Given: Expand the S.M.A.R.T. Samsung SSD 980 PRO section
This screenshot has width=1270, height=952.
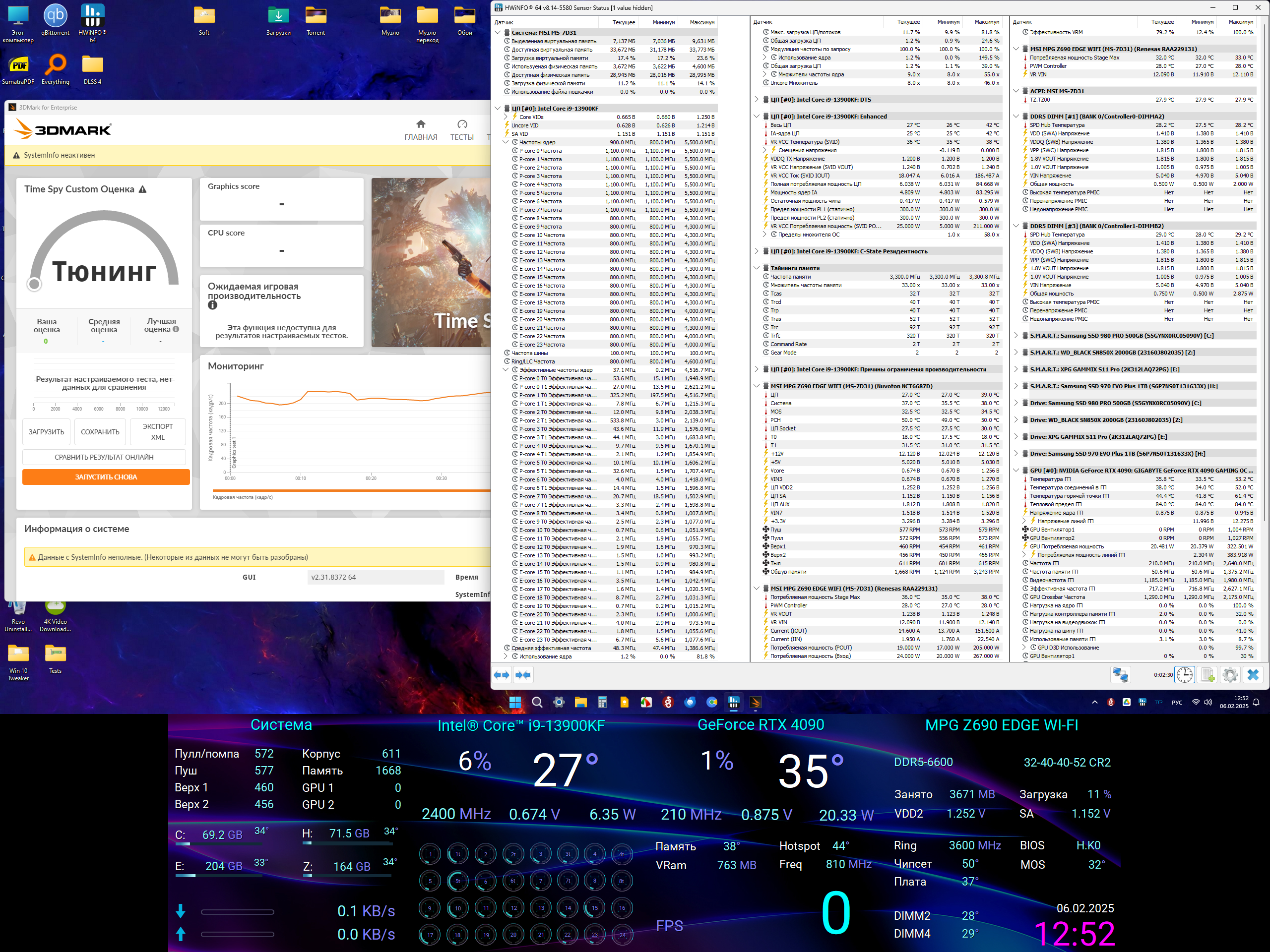Looking at the screenshot, I should click(x=1016, y=336).
